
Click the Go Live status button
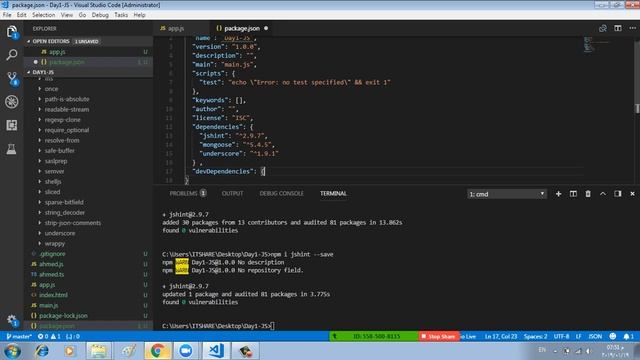(468, 336)
